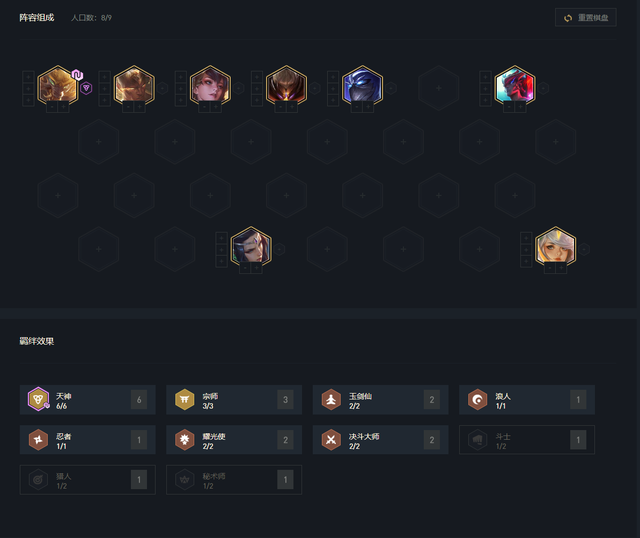Image resolution: width=640 pixels, height=538 pixels.
Task: Select the inactive 秘术师 1/2 trait card
Action: [234, 480]
